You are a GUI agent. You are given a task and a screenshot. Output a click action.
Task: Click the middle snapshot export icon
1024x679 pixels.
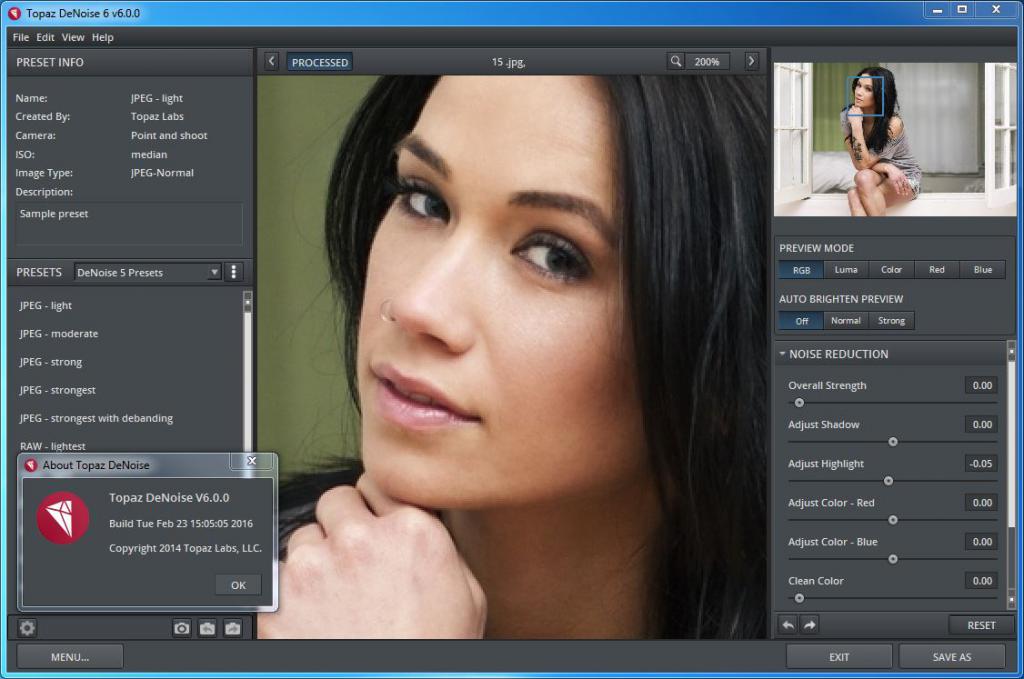point(207,628)
